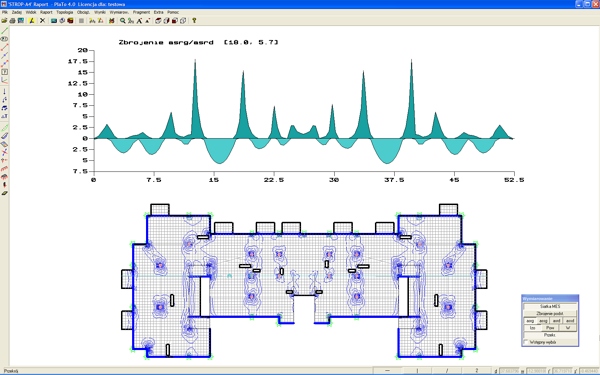The width and height of the screenshot is (600, 375).
Task: Open the Raport menu
Action: [46, 12]
